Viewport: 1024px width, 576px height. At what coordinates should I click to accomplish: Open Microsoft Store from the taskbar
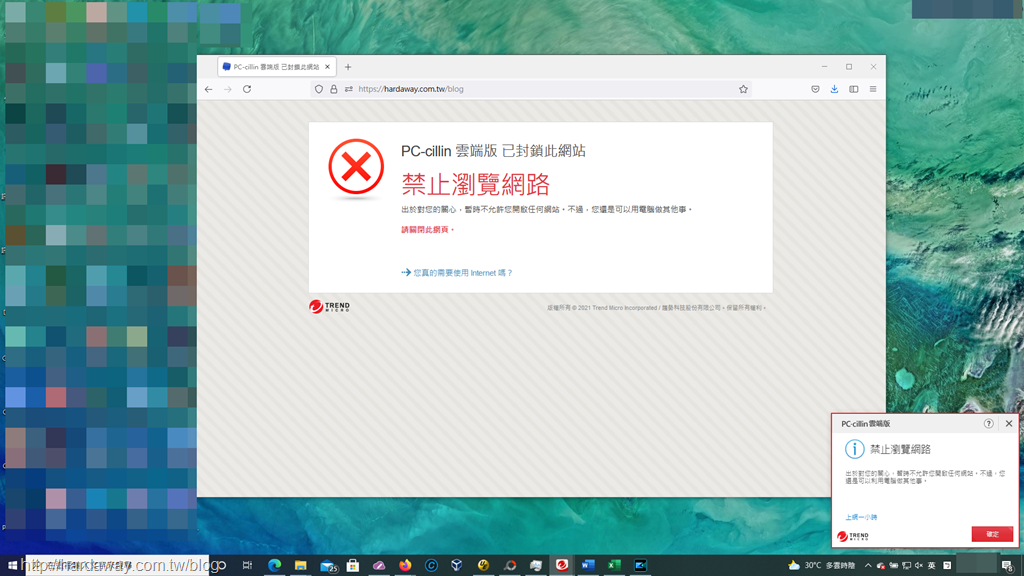tap(353, 566)
